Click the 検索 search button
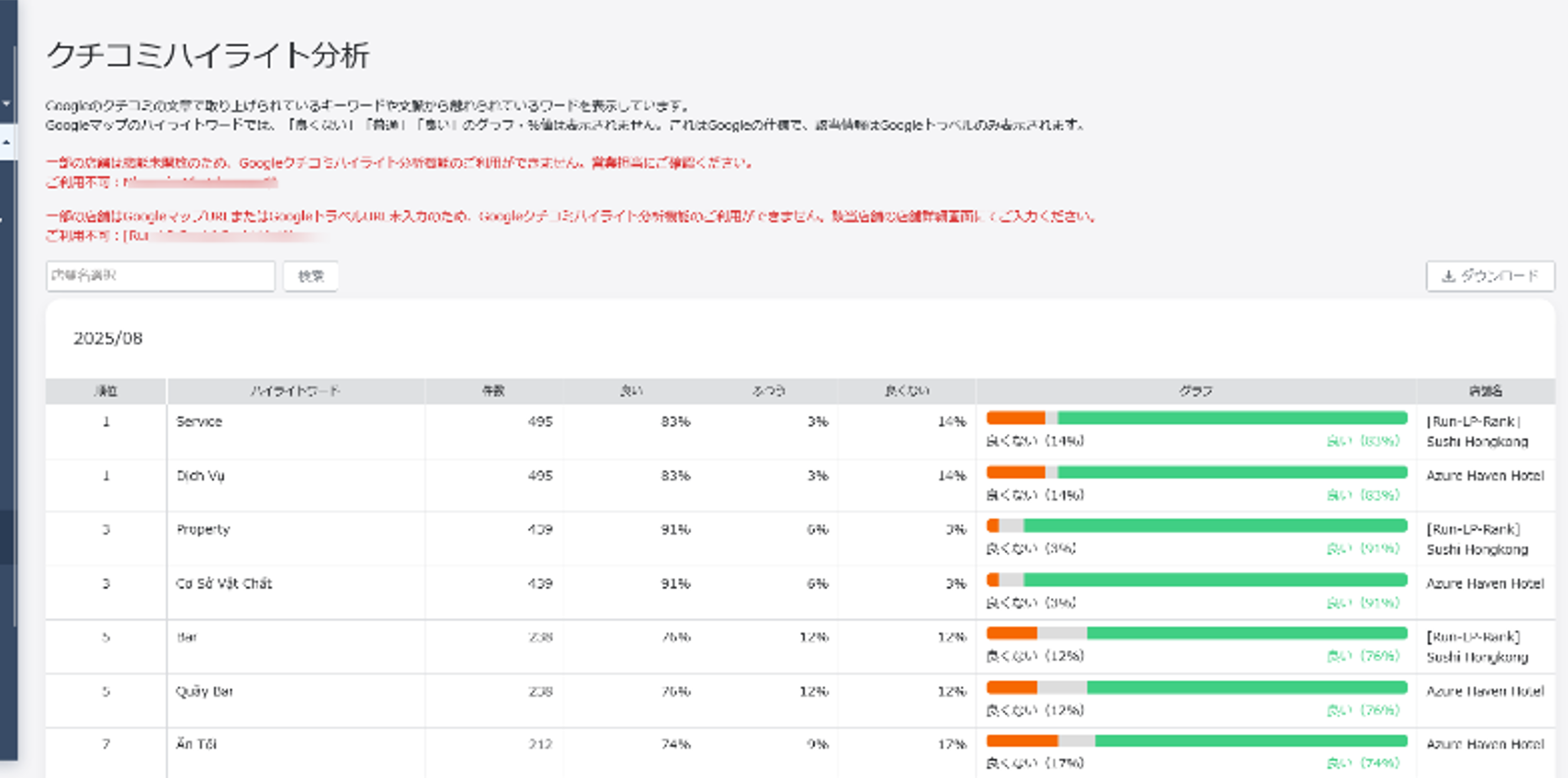This screenshot has width=1568, height=778. pyautogui.click(x=311, y=276)
